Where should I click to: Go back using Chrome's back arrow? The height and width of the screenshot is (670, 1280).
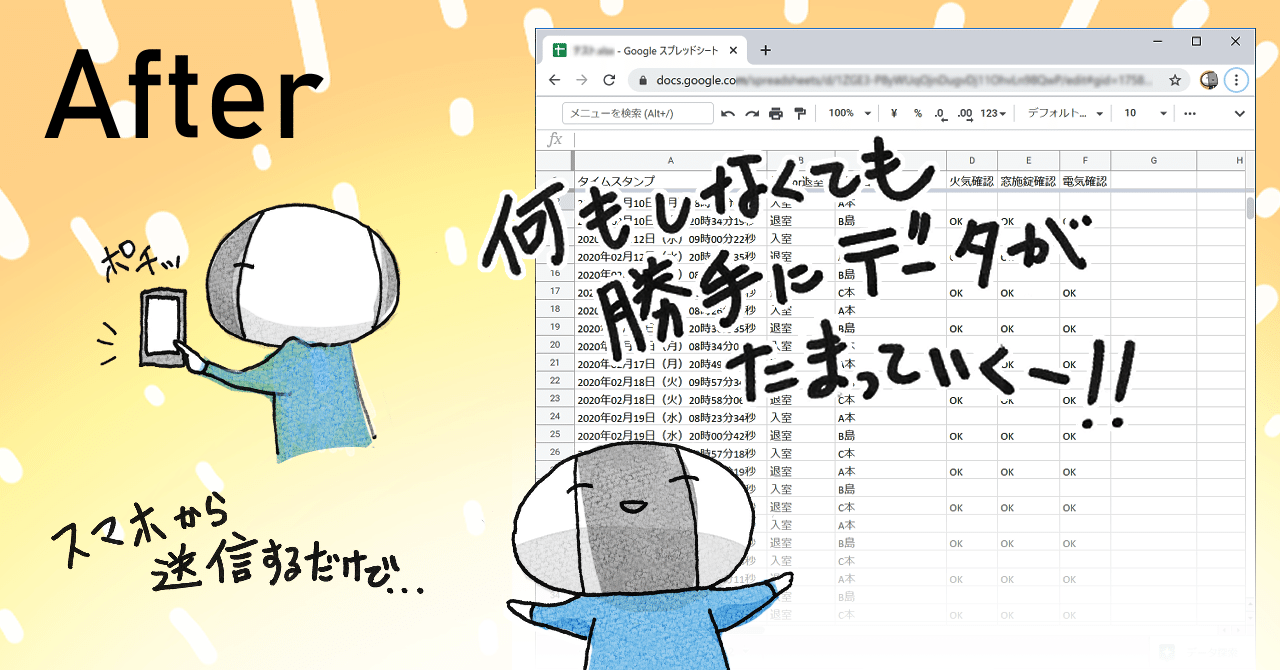tap(556, 80)
